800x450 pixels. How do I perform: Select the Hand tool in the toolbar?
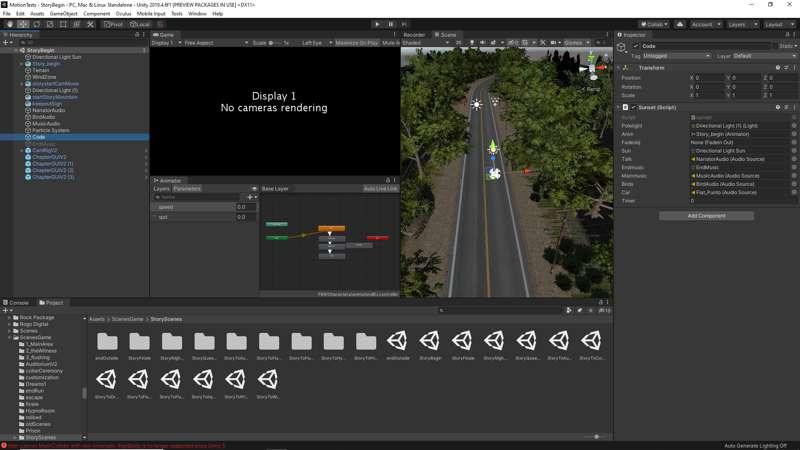(x=10, y=24)
